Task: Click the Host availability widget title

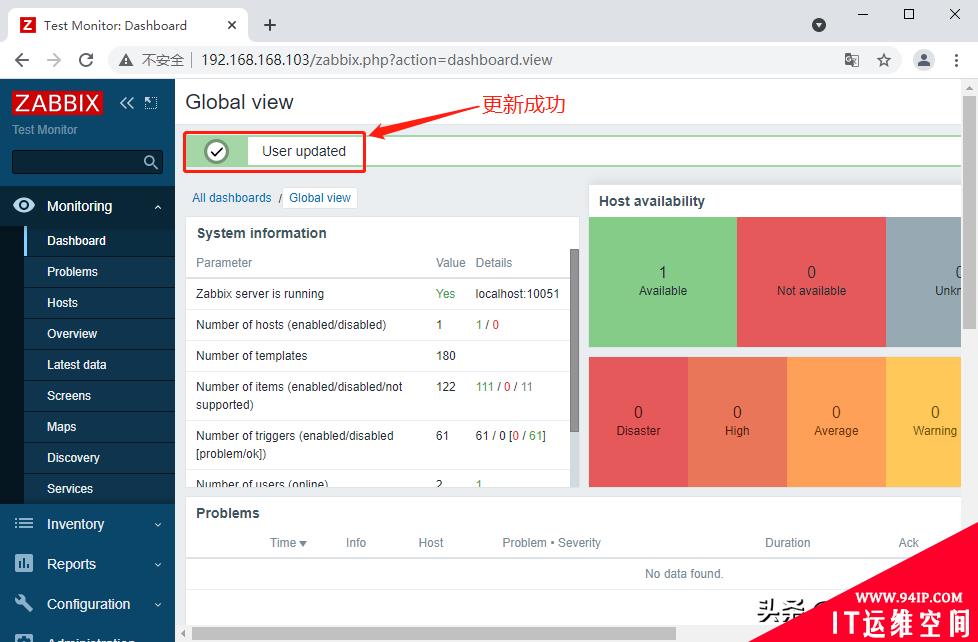Action: point(651,201)
